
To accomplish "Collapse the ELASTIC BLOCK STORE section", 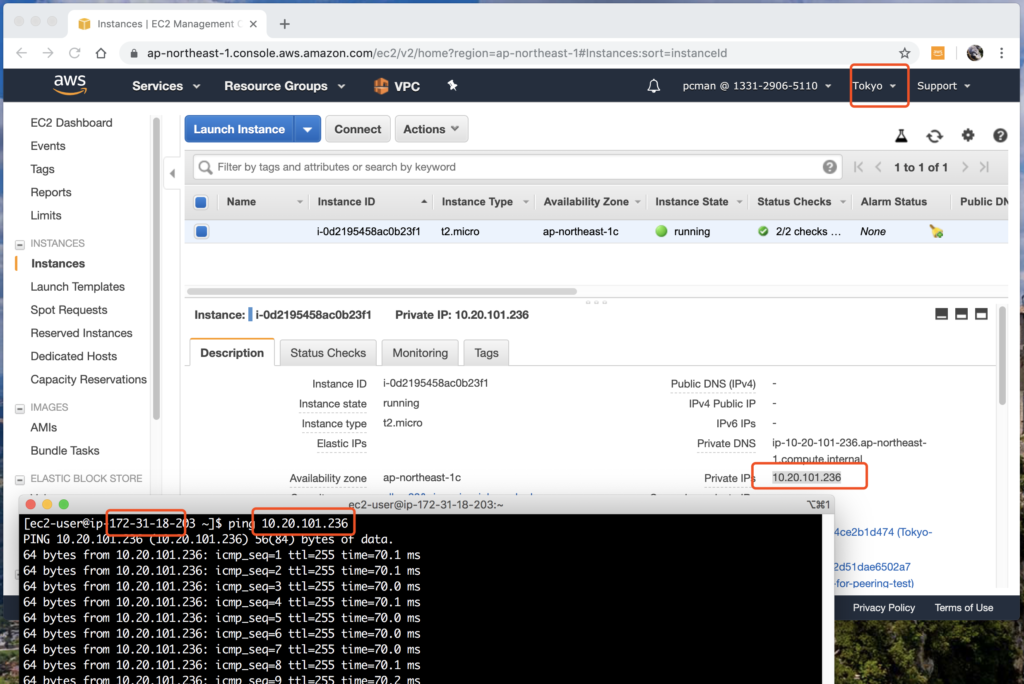I will pyautogui.click(x=20, y=480).
